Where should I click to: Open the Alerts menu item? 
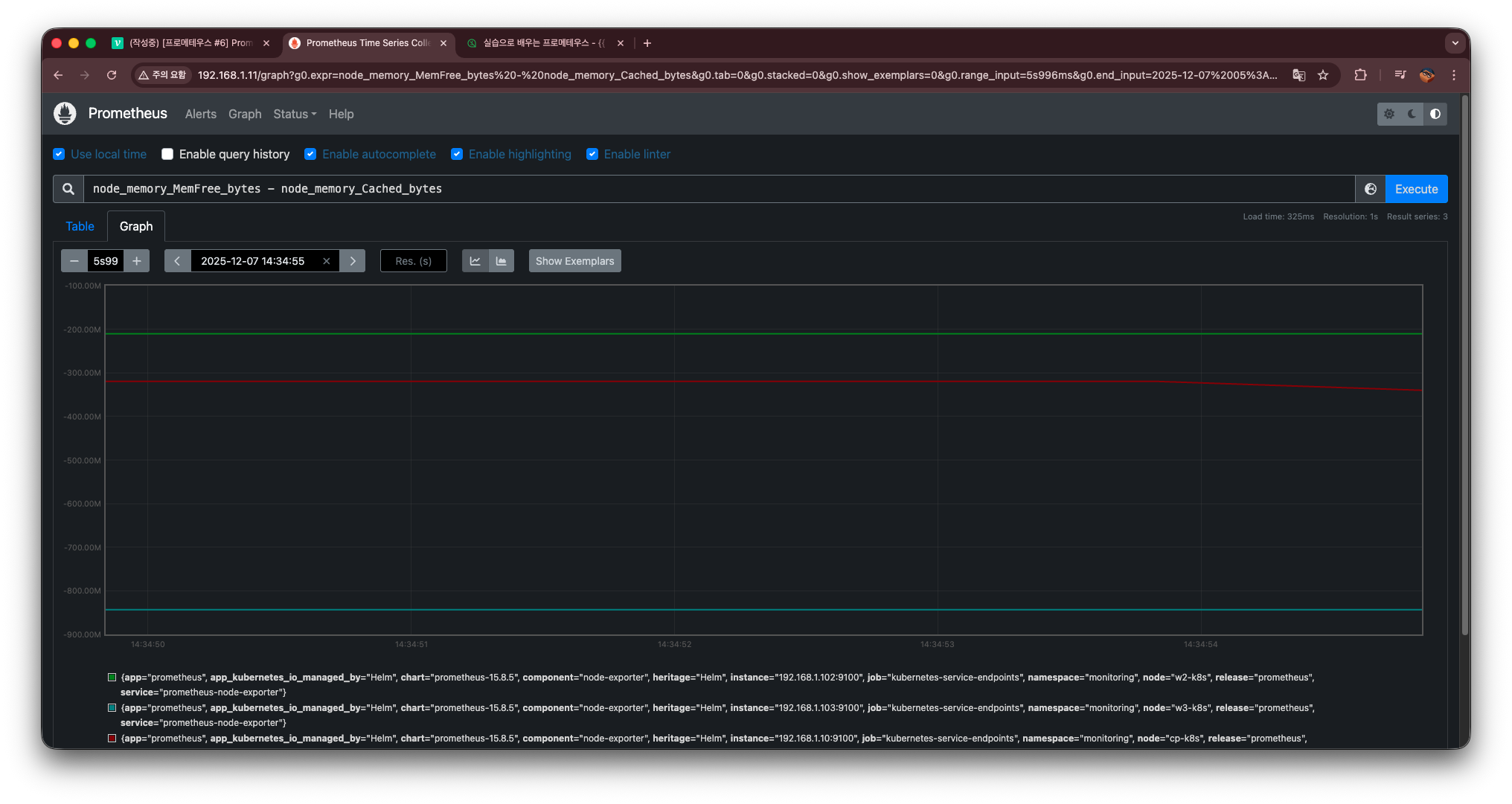coord(200,114)
